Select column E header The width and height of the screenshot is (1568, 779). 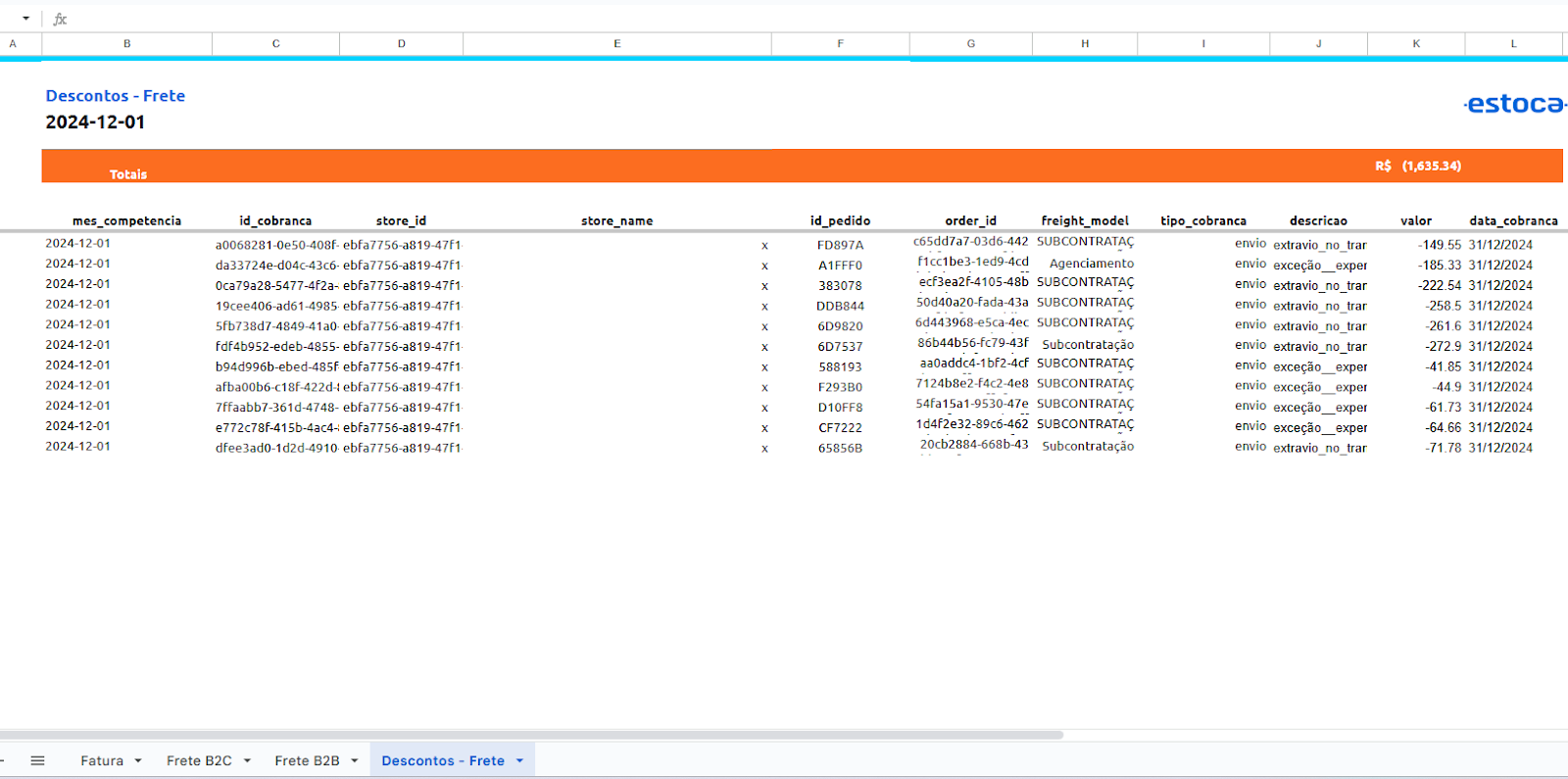[x=616, y=43]
